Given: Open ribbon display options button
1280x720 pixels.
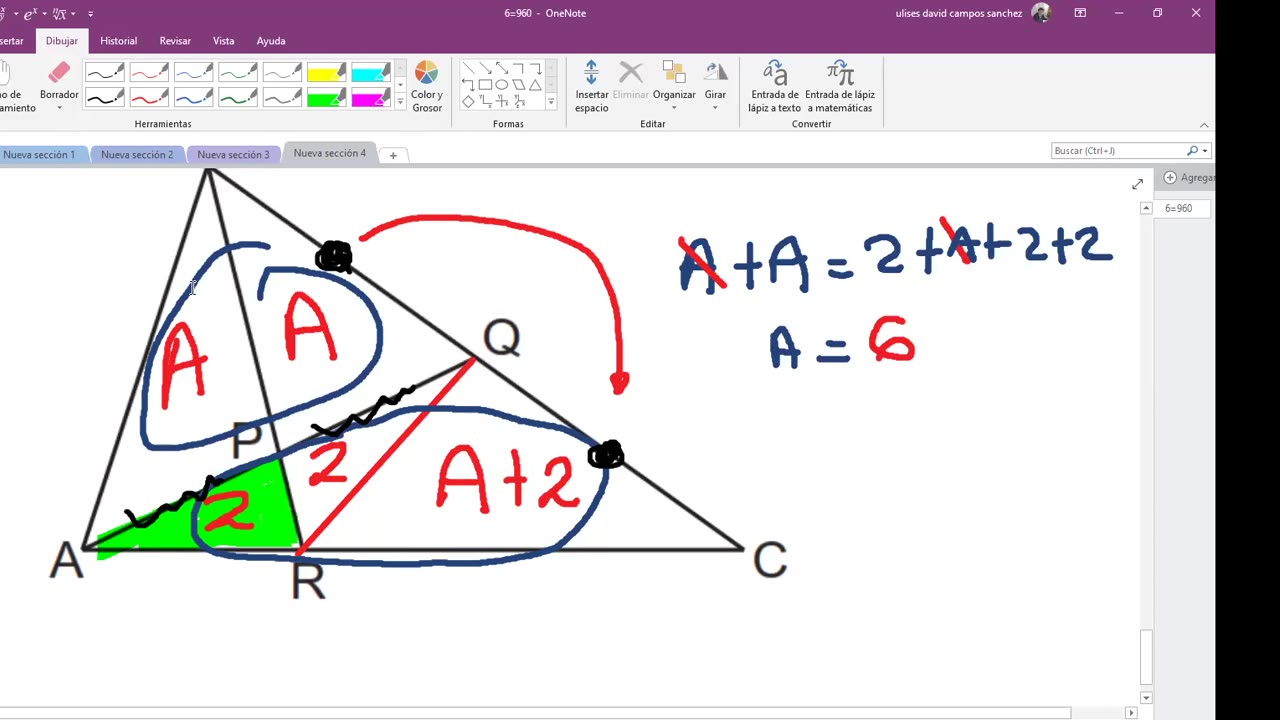Looking at the screenshot, I should coord(1080,13).
